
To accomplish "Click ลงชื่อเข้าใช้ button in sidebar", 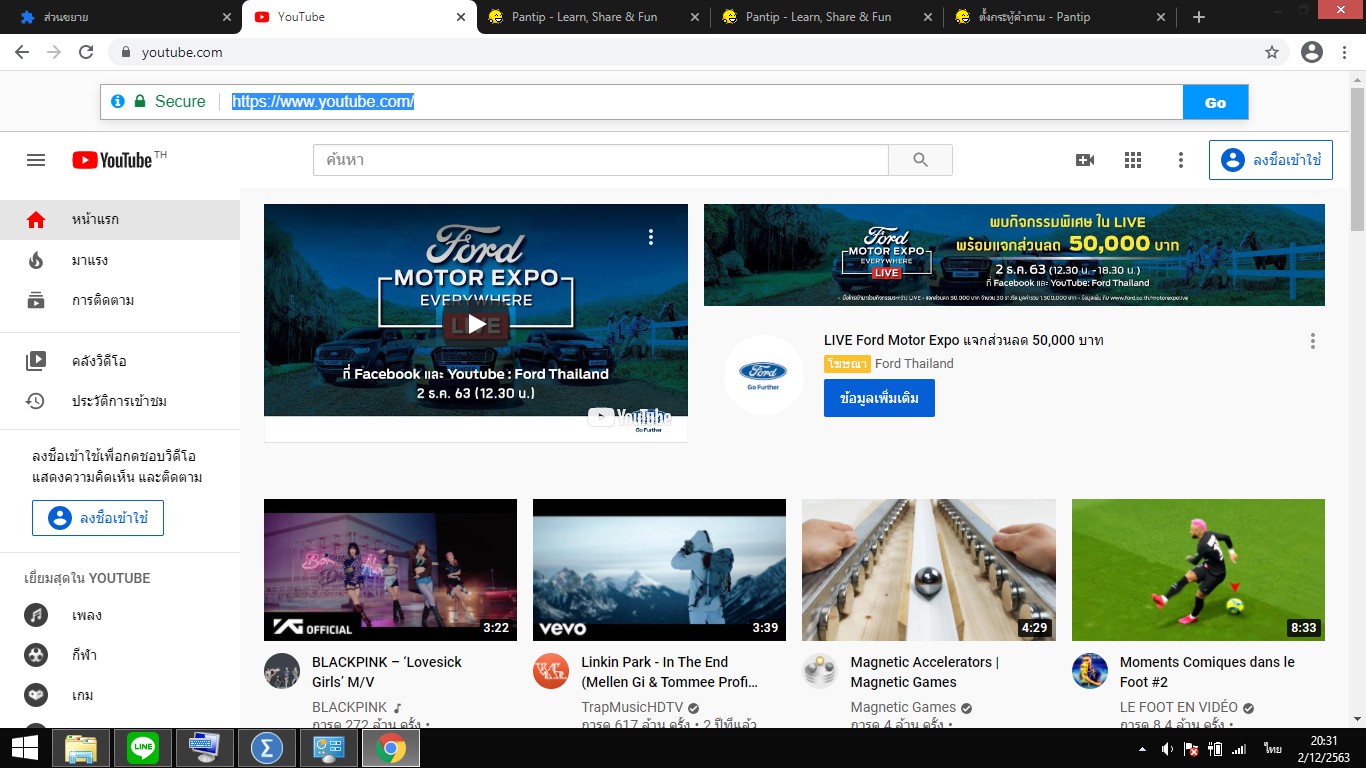I will pyautogui.click(x=98, y=518).
